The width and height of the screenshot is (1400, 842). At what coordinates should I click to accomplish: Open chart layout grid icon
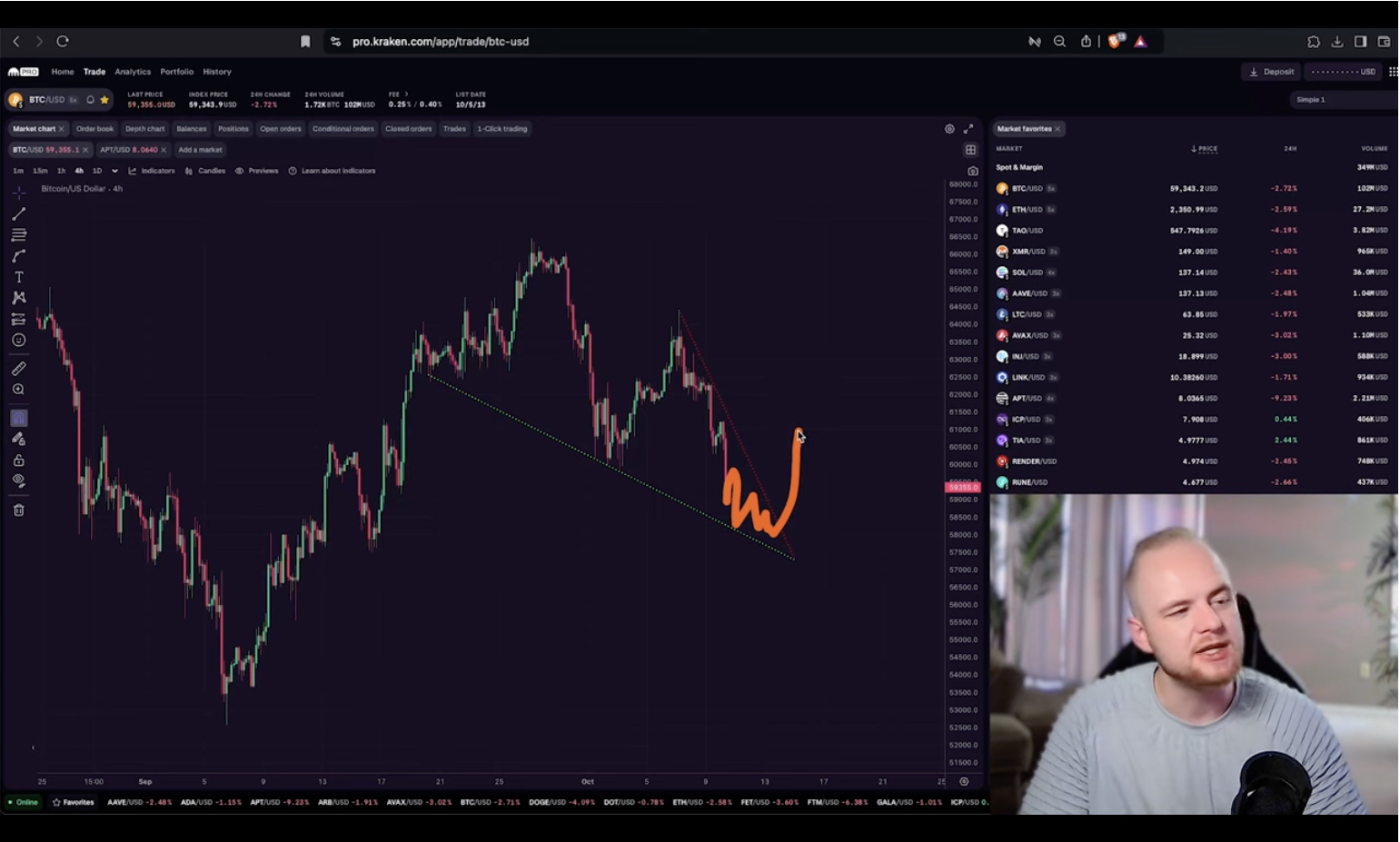click(x=970, y=150)
